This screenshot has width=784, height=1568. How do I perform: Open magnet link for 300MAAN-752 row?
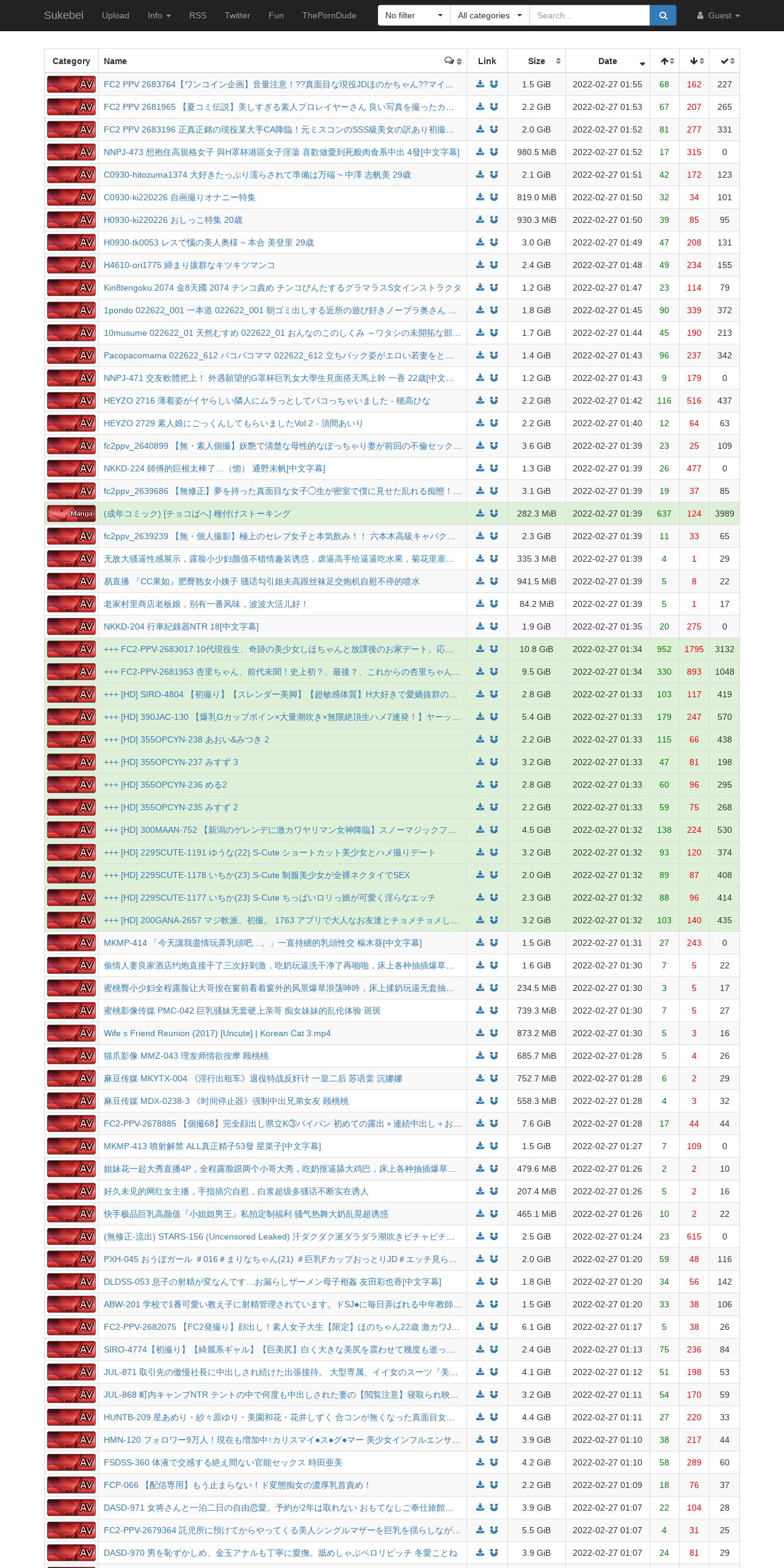pos(494,830)
